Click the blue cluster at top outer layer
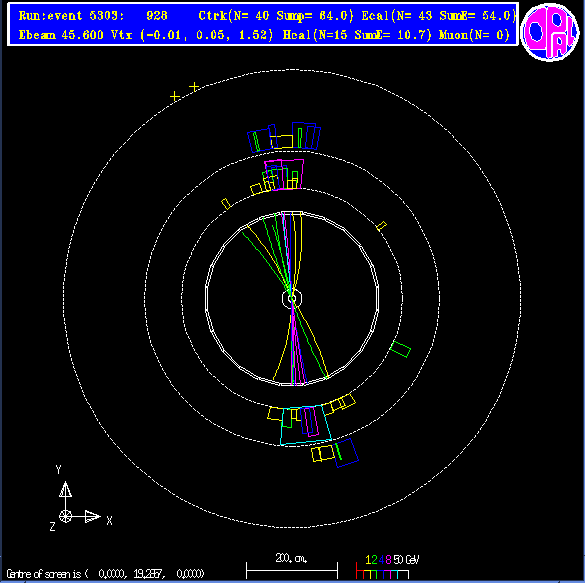This screenshot has height=583, width=585. (x=306, y=135)
